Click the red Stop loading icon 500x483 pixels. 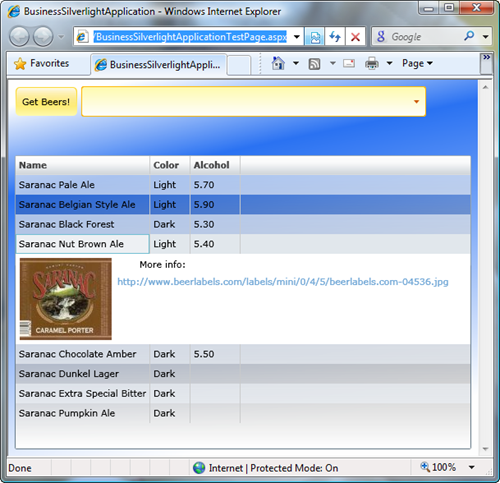point(355,36)
